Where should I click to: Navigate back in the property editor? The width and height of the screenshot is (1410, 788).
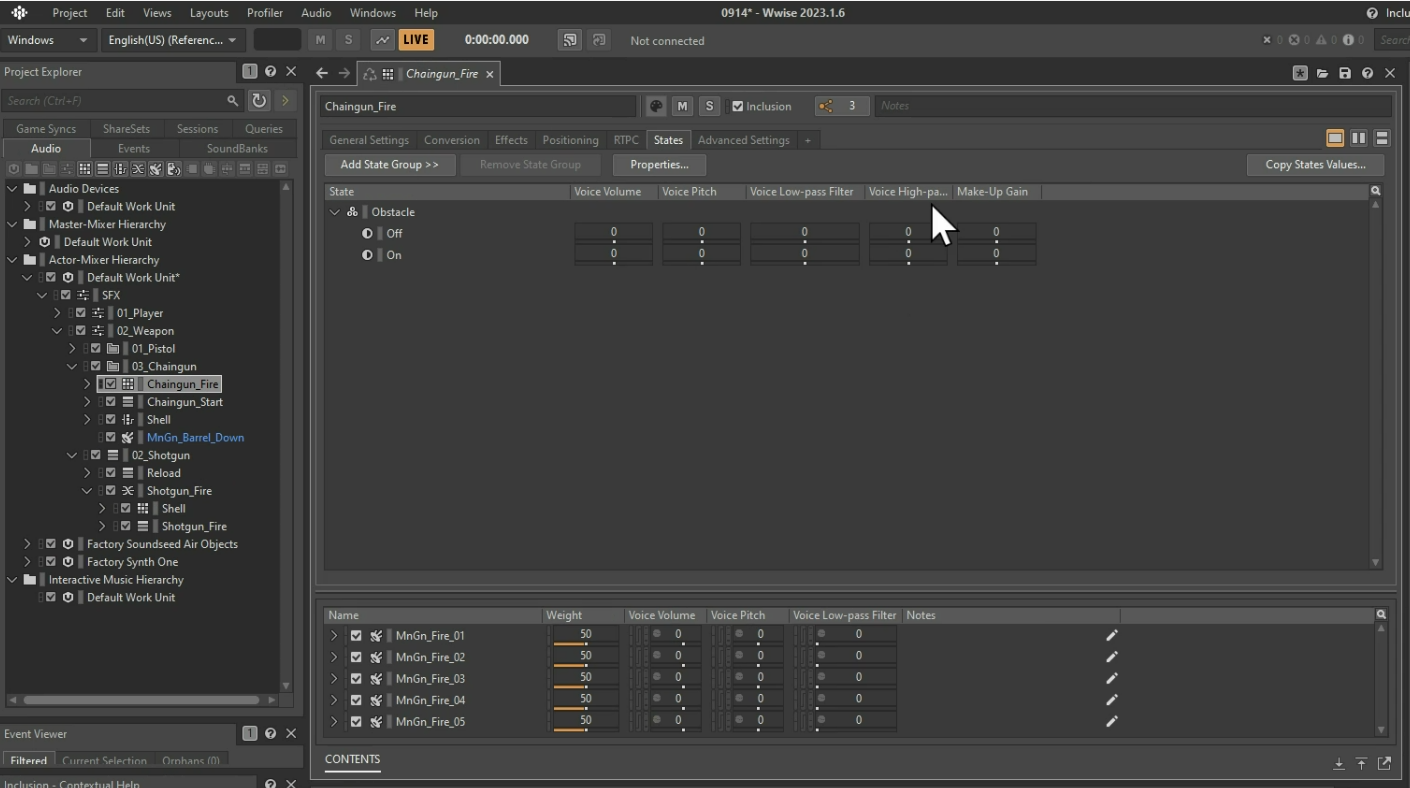(x=322, y=74)
